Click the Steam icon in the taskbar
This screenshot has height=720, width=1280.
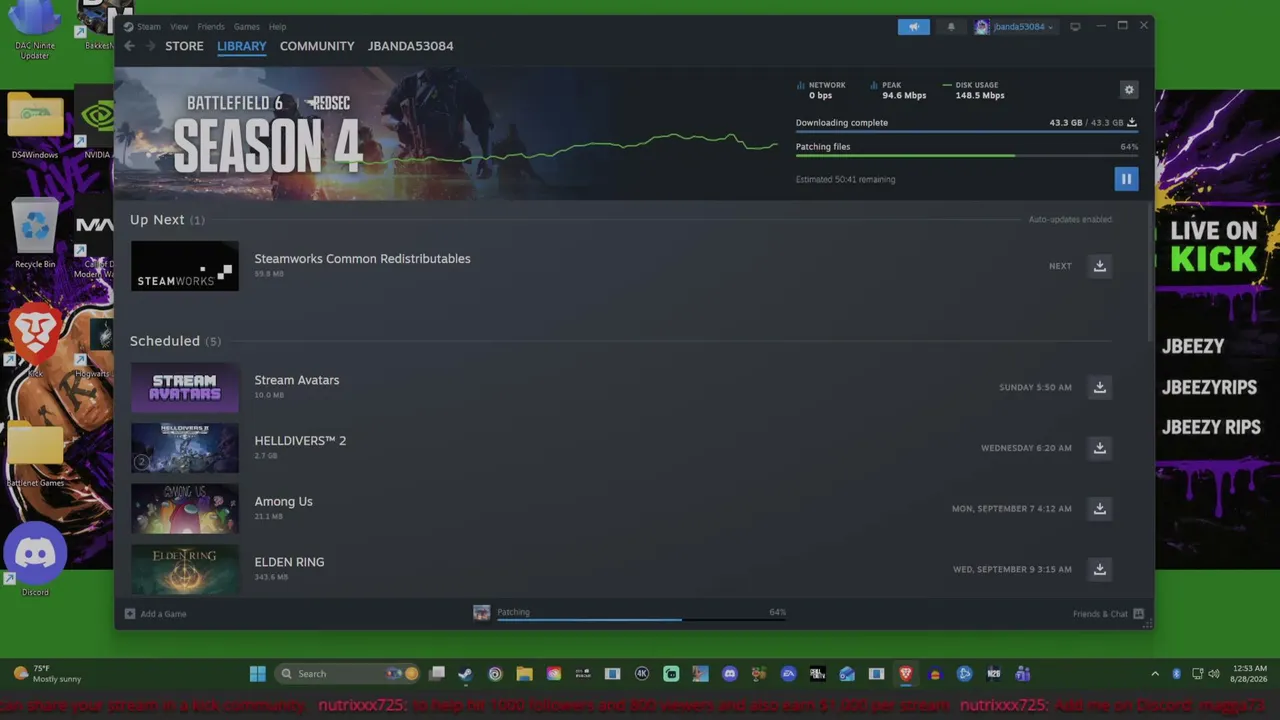click(465, 674)
